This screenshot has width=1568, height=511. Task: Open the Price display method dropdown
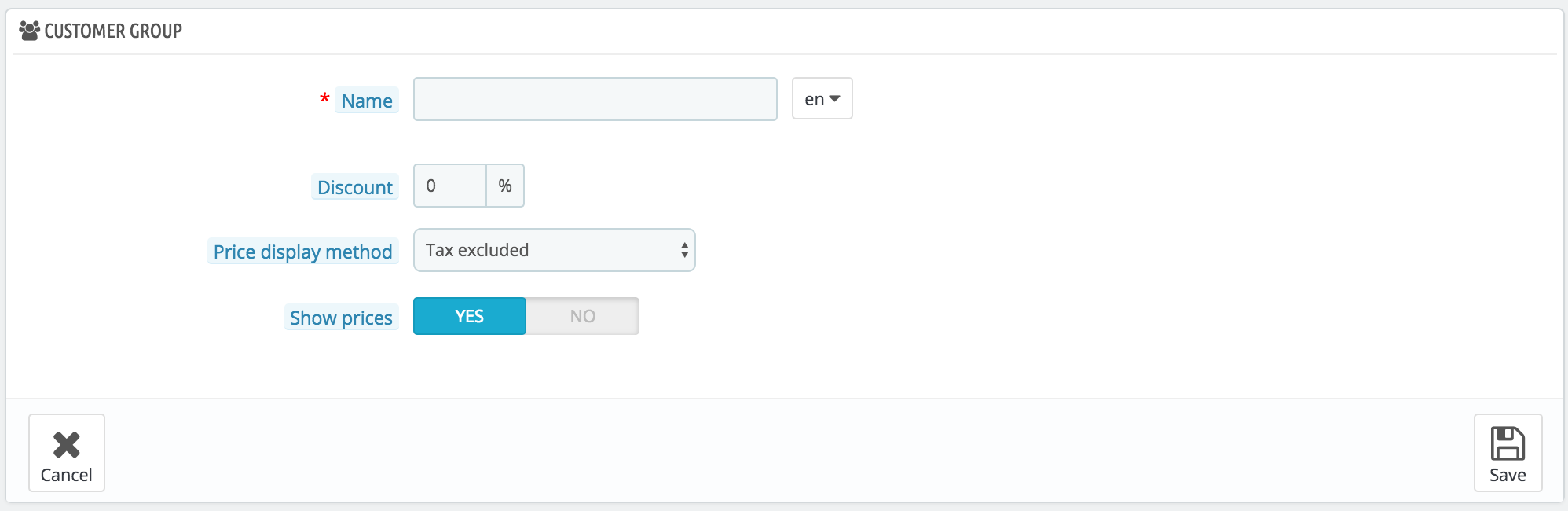point(555,250)
